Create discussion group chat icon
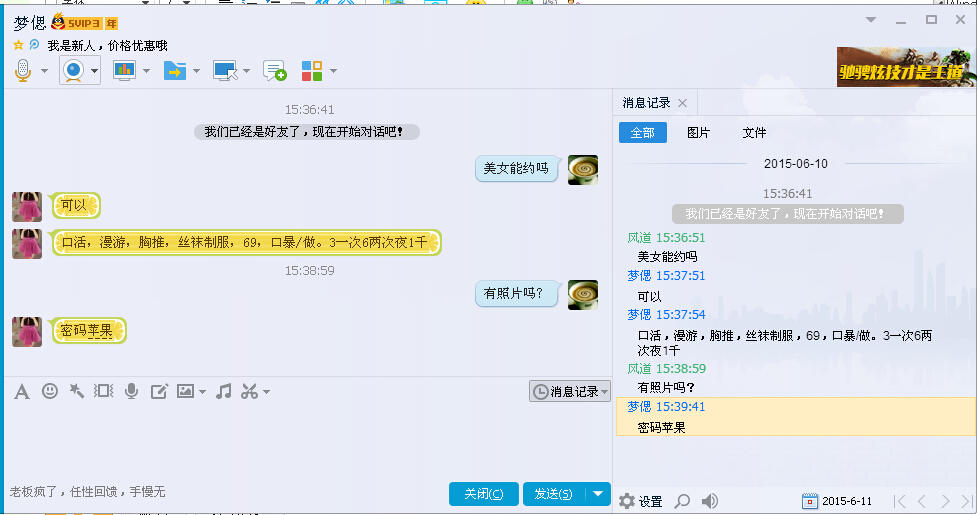This screenshot has width=977, height=515. [x=275, y=71]
